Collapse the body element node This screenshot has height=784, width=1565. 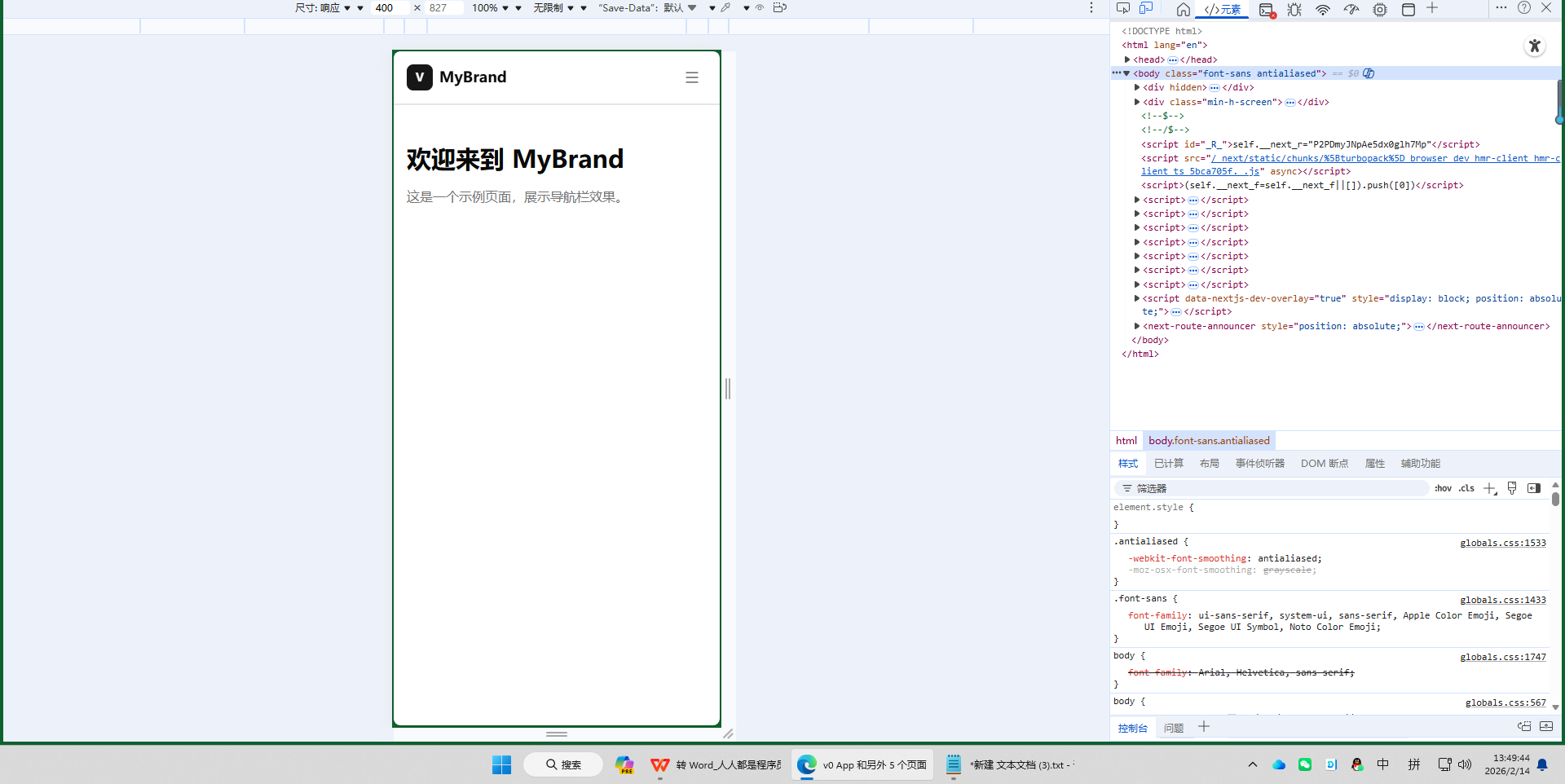1127,73
